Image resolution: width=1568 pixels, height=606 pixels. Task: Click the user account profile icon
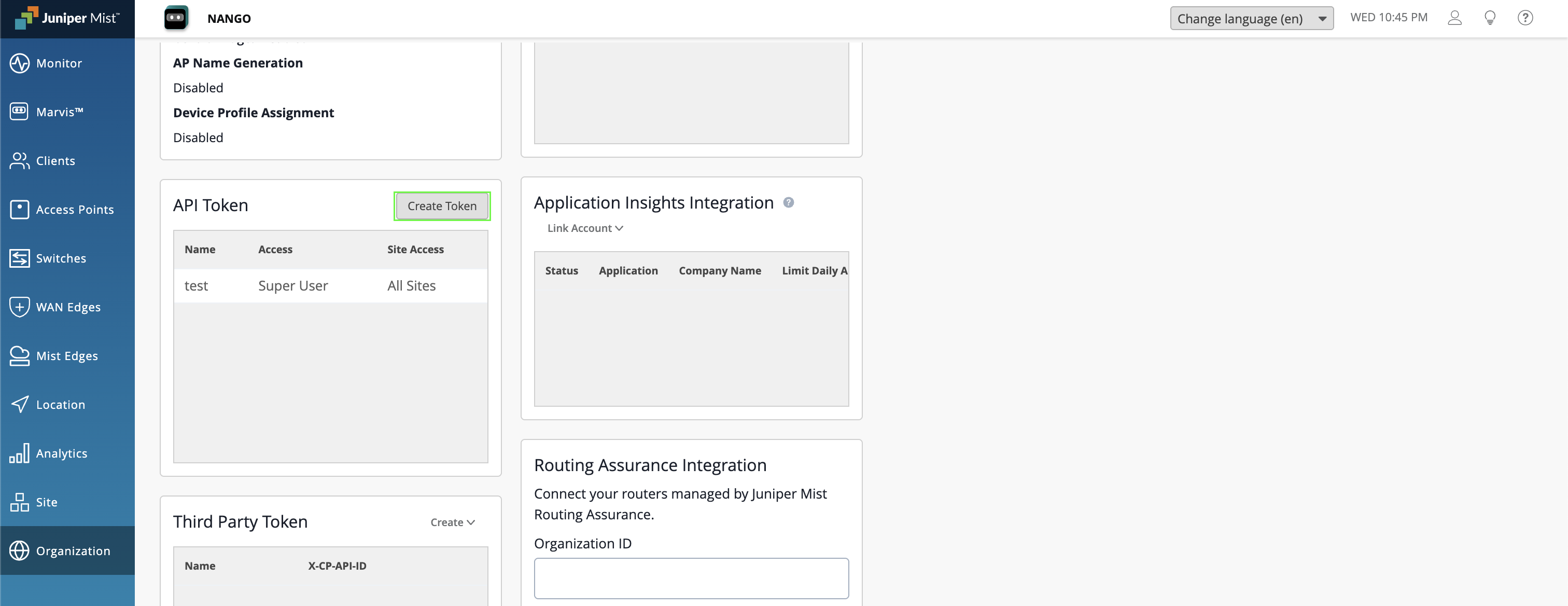click(x=1454, y=18)
